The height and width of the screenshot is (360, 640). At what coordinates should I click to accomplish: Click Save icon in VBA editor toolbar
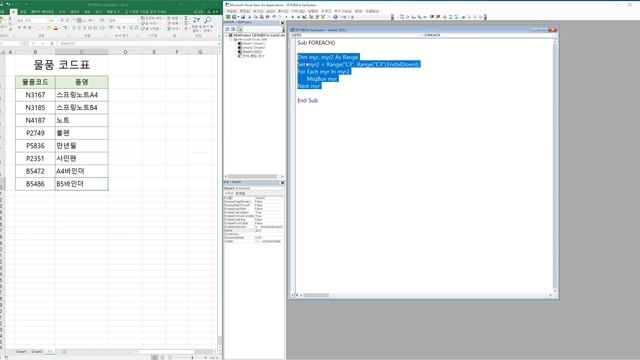click(243, 17)
